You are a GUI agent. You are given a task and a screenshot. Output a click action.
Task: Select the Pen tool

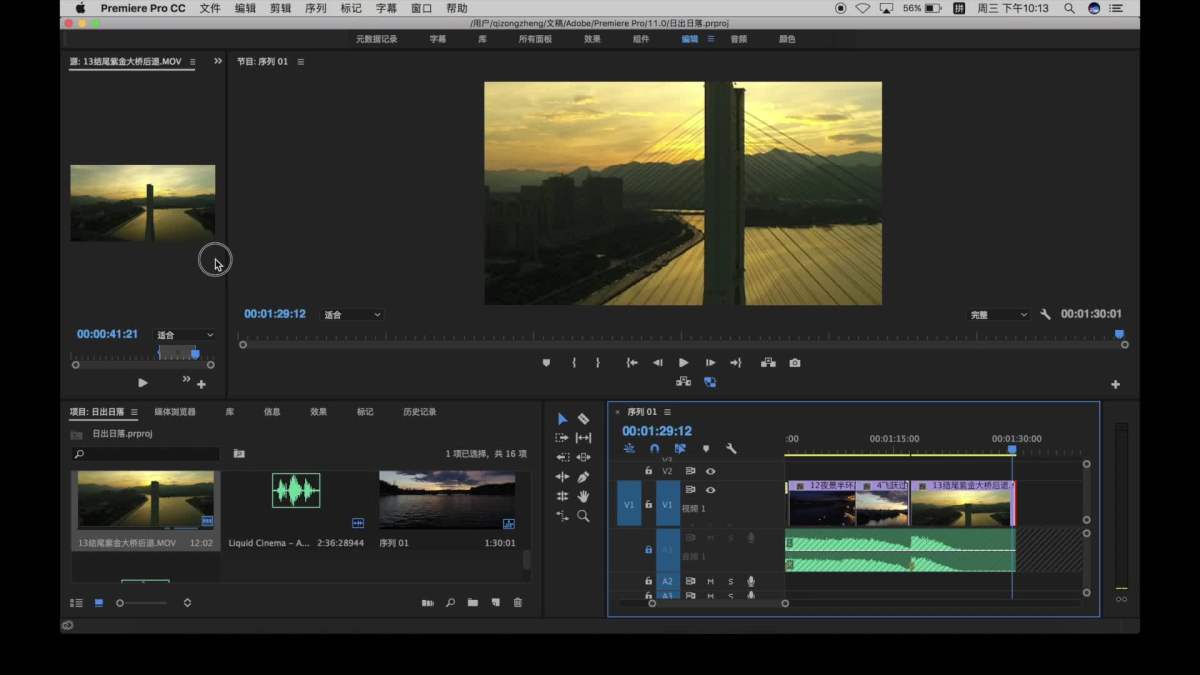point(583,477)
